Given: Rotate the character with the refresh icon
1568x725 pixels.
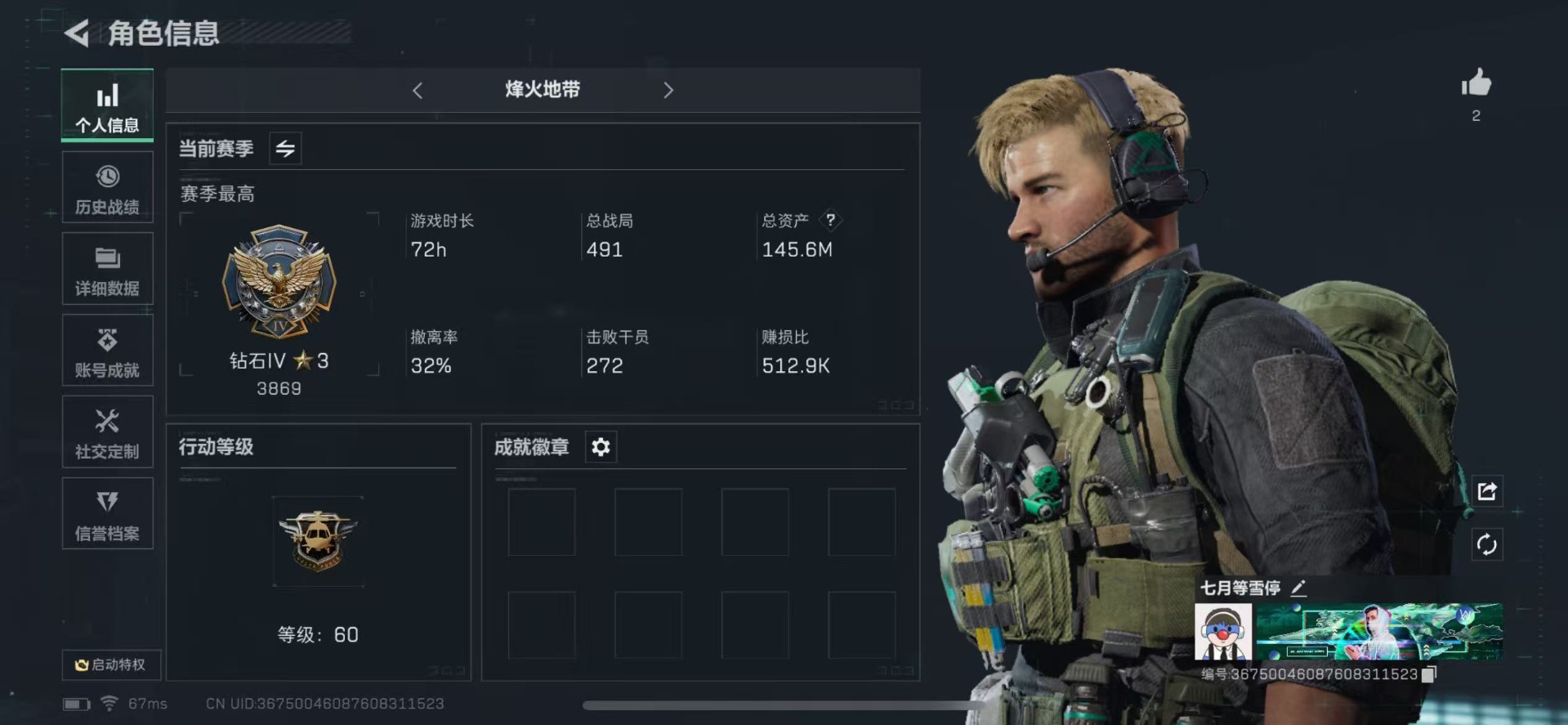Looking at the screenshot, I should [x=1486, y=544].
